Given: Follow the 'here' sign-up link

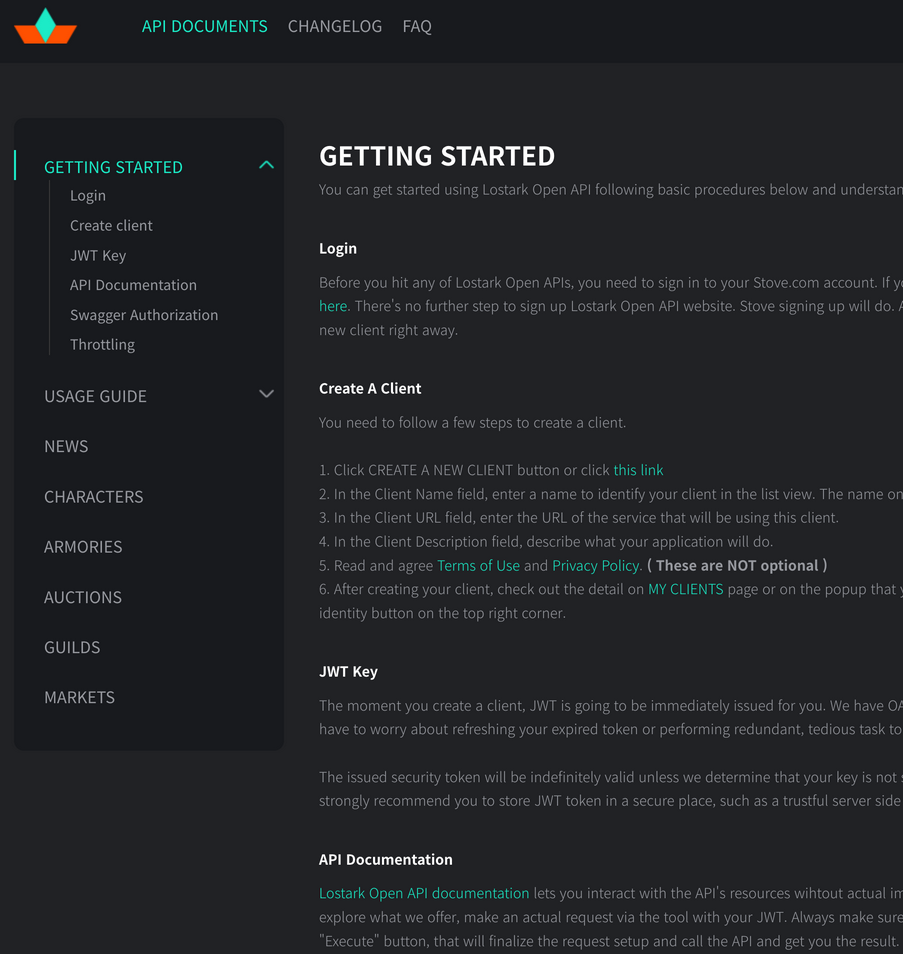Looking at the screenshot, I should 333,306.
